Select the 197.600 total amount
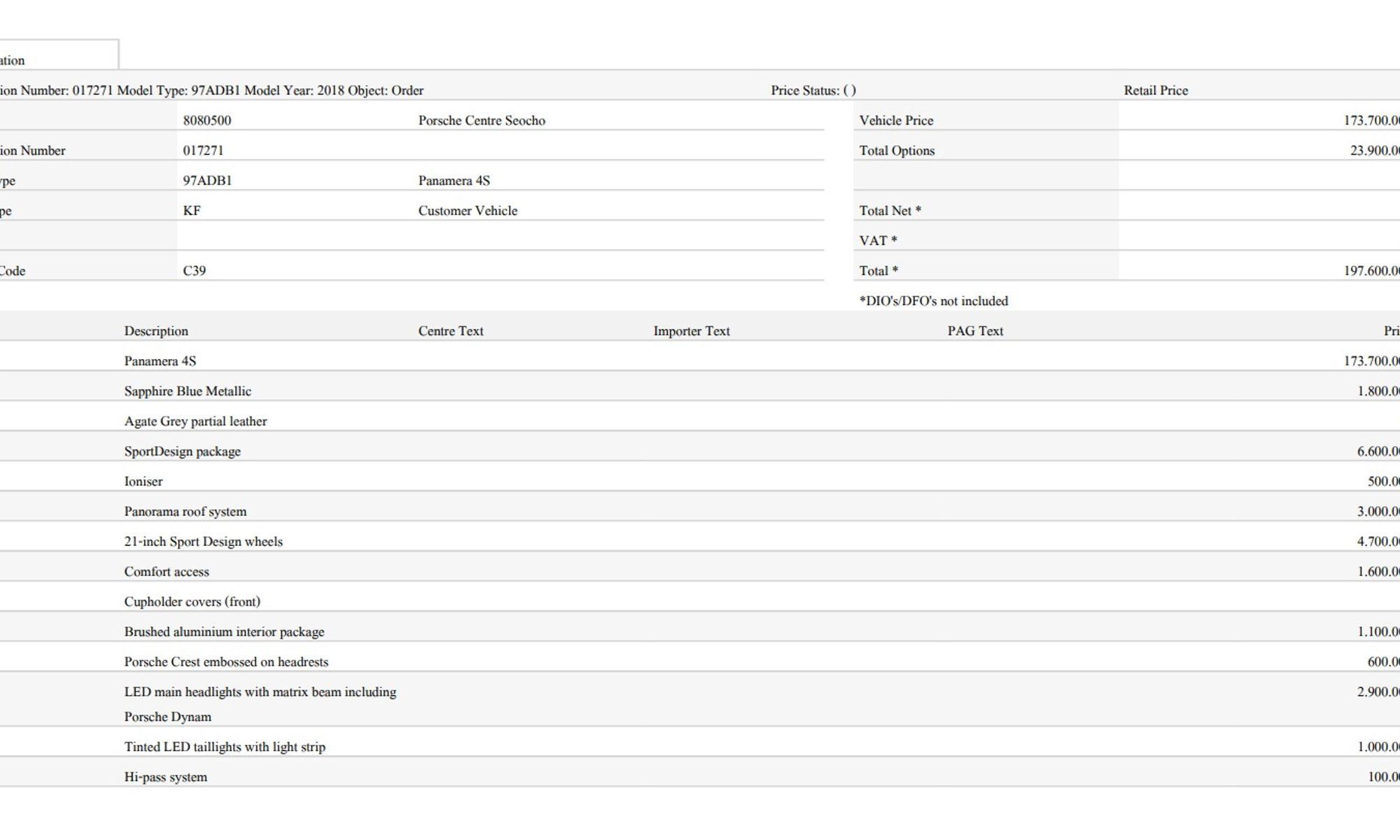1400x840 pixels. [1371, 271]
